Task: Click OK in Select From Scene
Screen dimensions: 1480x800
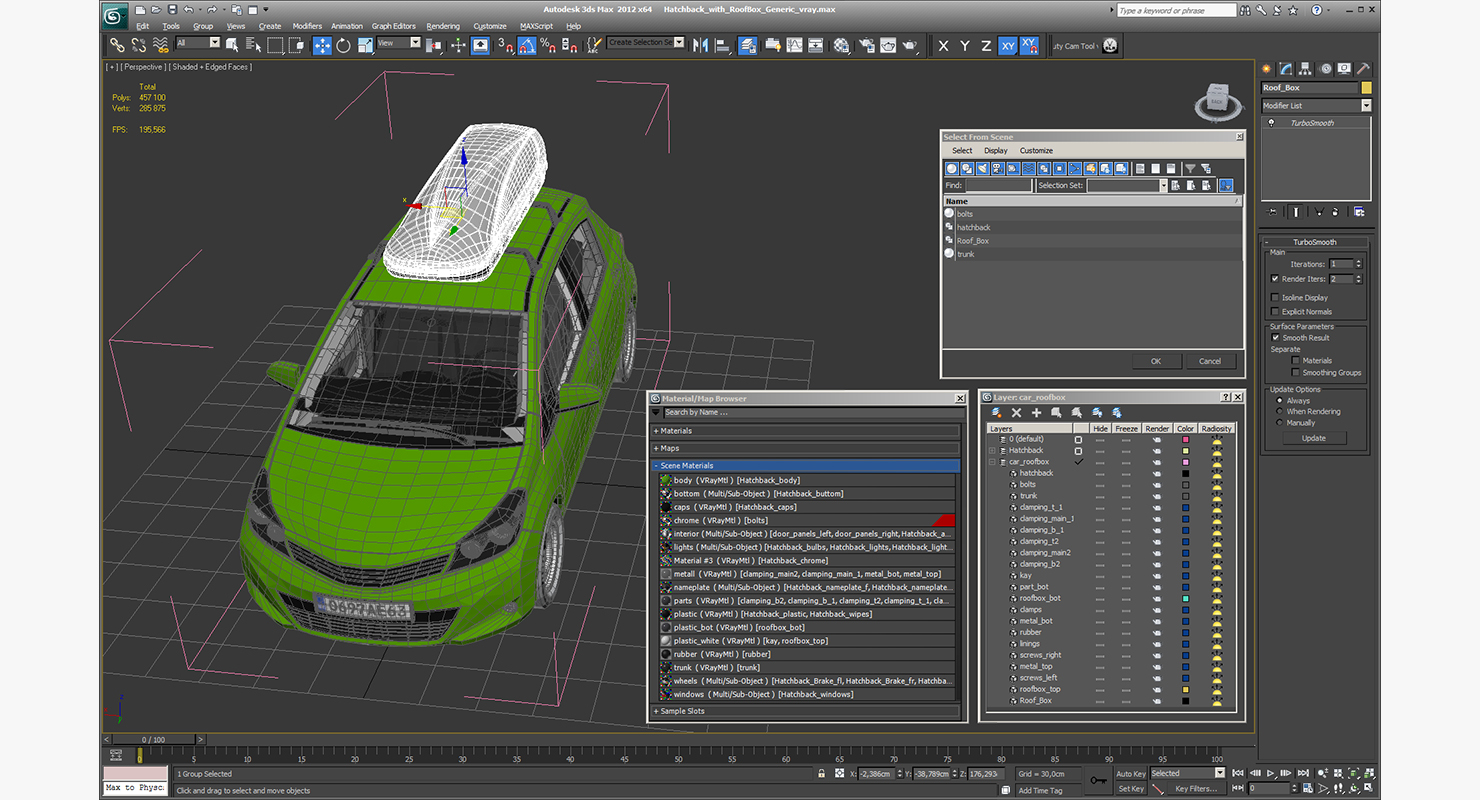Action: tap(1156, 361)
